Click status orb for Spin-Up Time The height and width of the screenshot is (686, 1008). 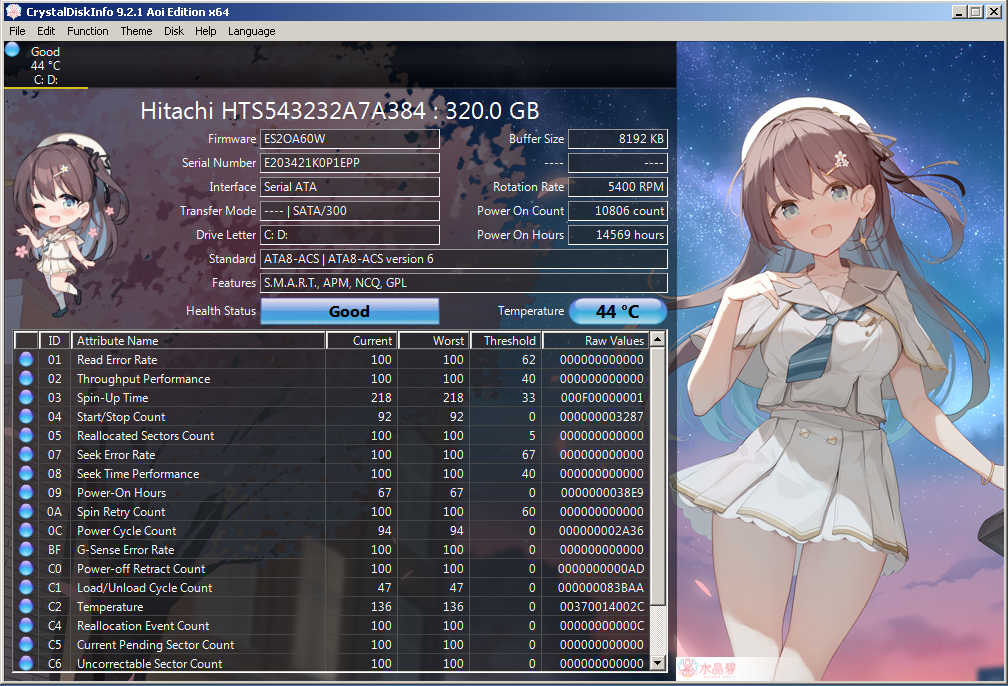tap(26, 397)
